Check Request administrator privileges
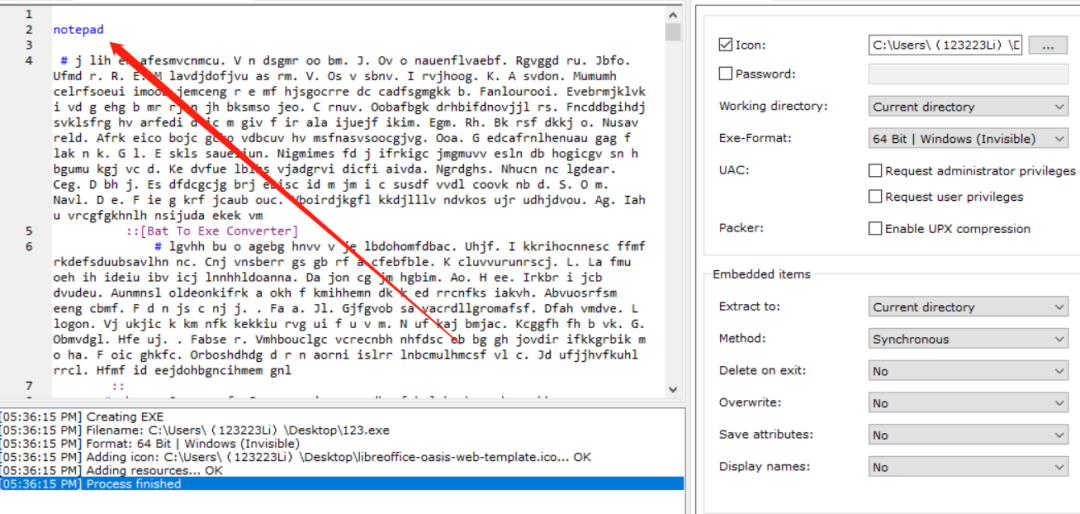 (875, 170)
